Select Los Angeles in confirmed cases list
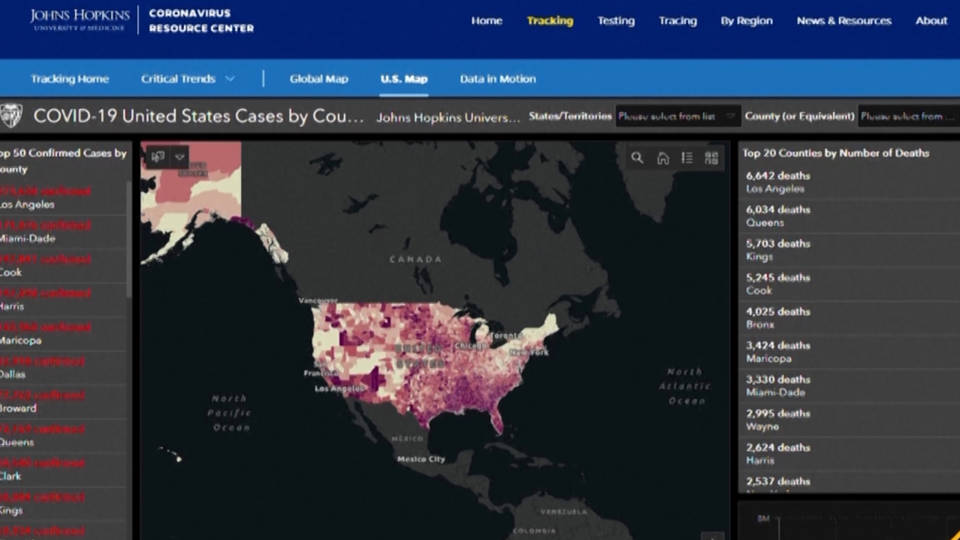960x540 pixels. click(x=63, y=197)
